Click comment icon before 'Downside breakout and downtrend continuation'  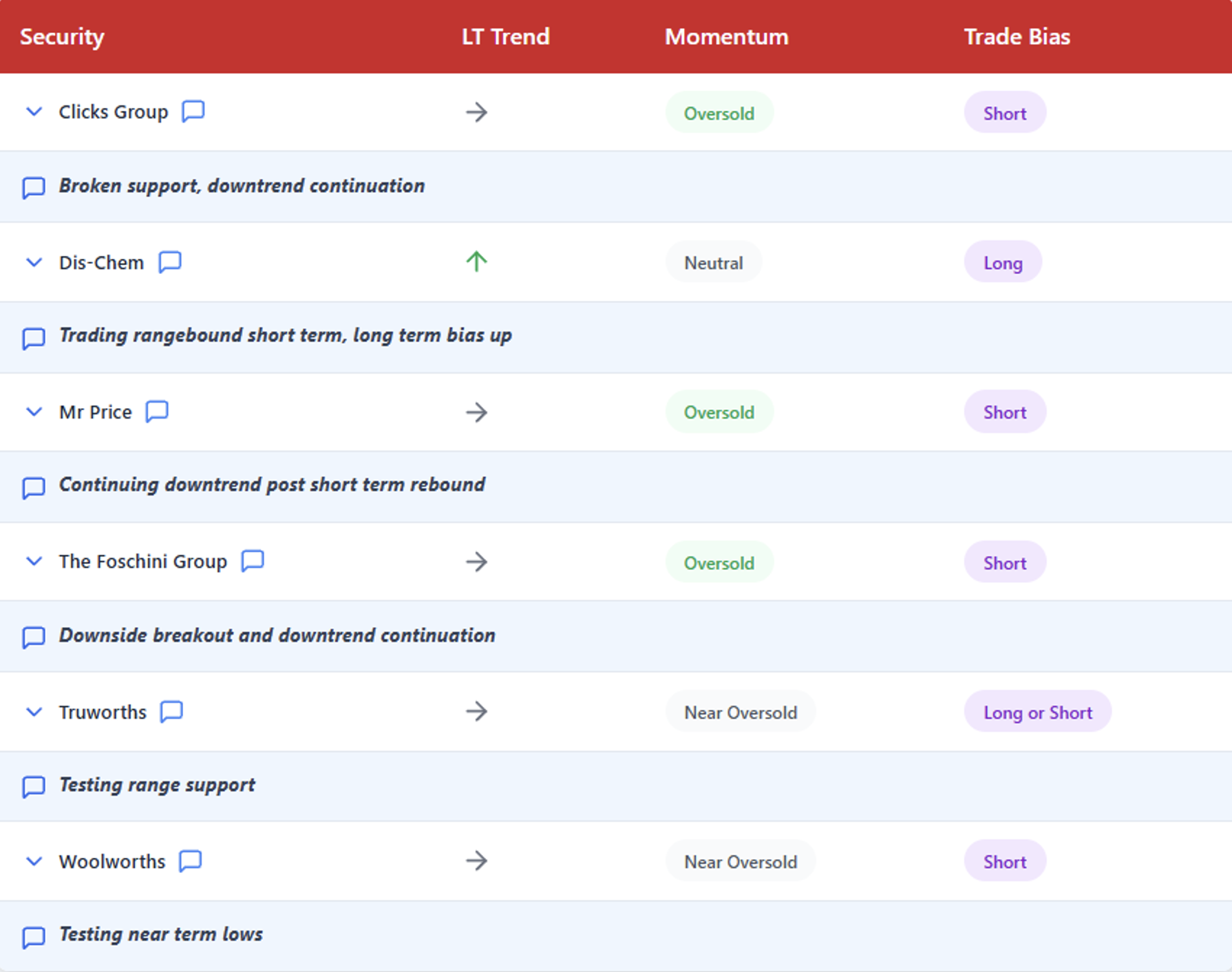tap(34, 637)
